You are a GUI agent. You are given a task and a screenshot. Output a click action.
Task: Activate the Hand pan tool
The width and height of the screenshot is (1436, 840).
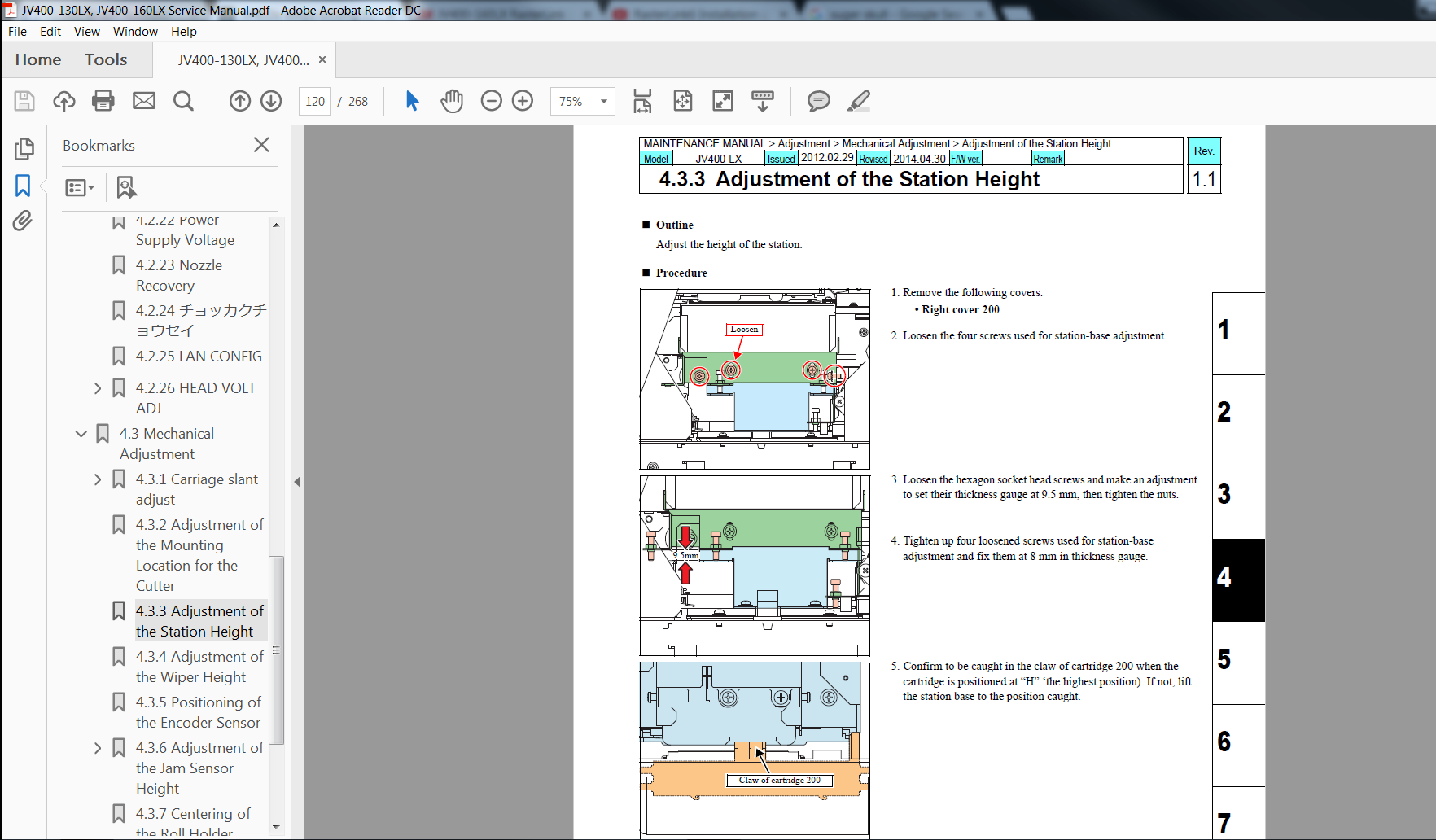452,101
